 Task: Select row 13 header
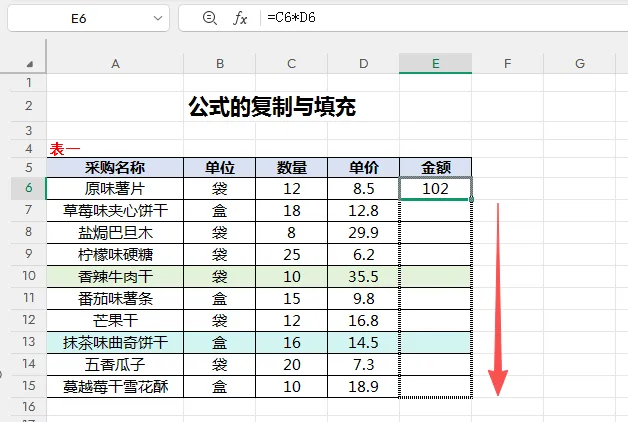click(x=29, y=342)
